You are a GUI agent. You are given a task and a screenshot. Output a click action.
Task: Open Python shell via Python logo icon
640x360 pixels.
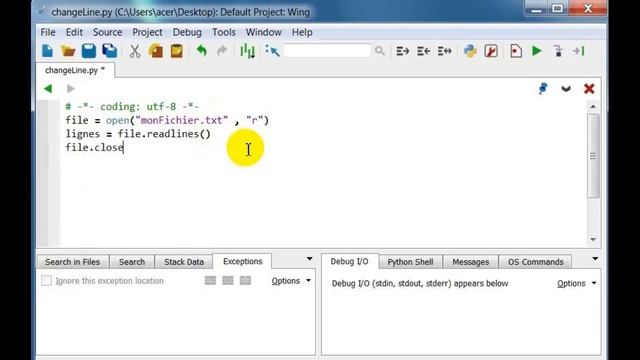(470, 51)
